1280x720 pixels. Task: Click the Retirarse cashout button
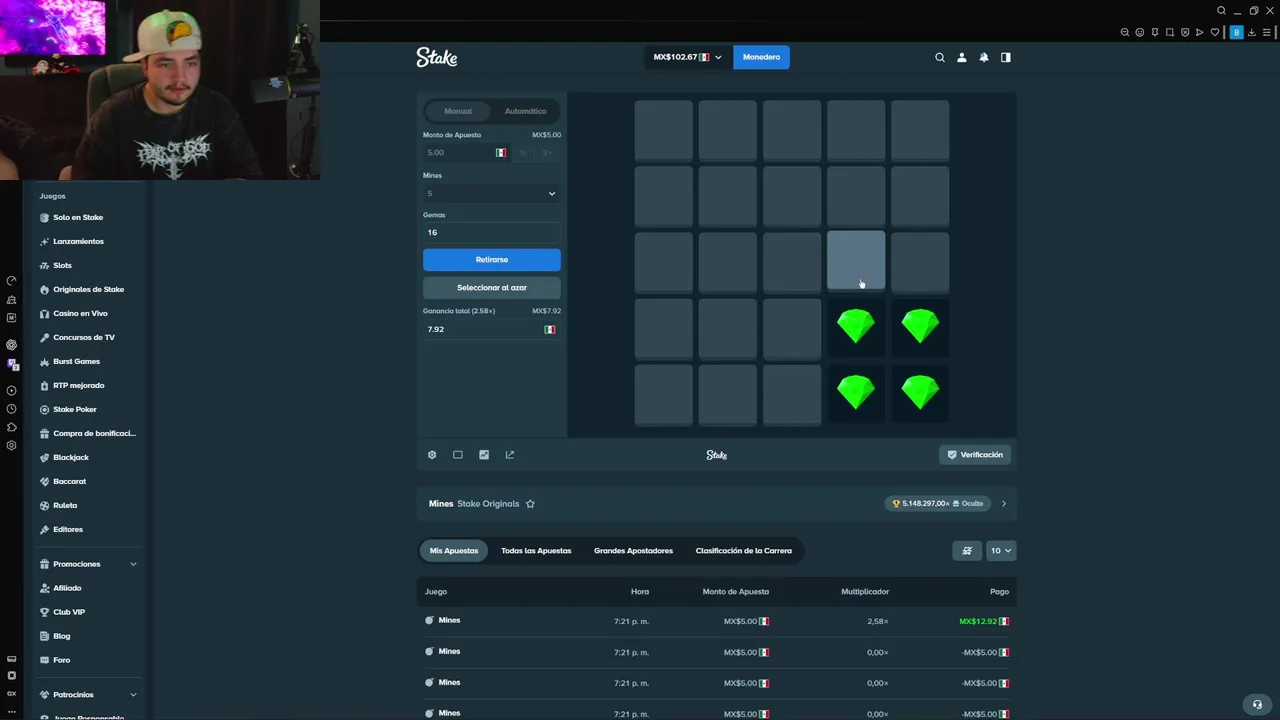(x=491, y=260)
